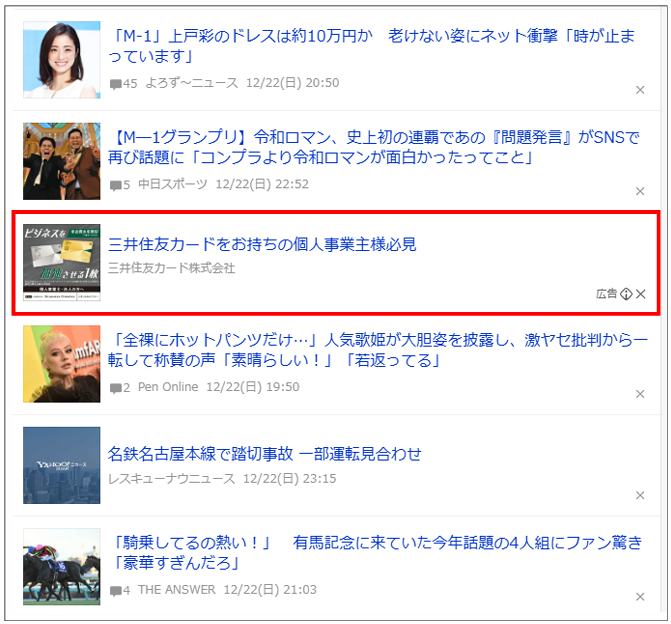Click timestamp 12/22(日) 21:03
Image resolution: width=671 pixels, height=624 pixels.
[x=270, y=590]
